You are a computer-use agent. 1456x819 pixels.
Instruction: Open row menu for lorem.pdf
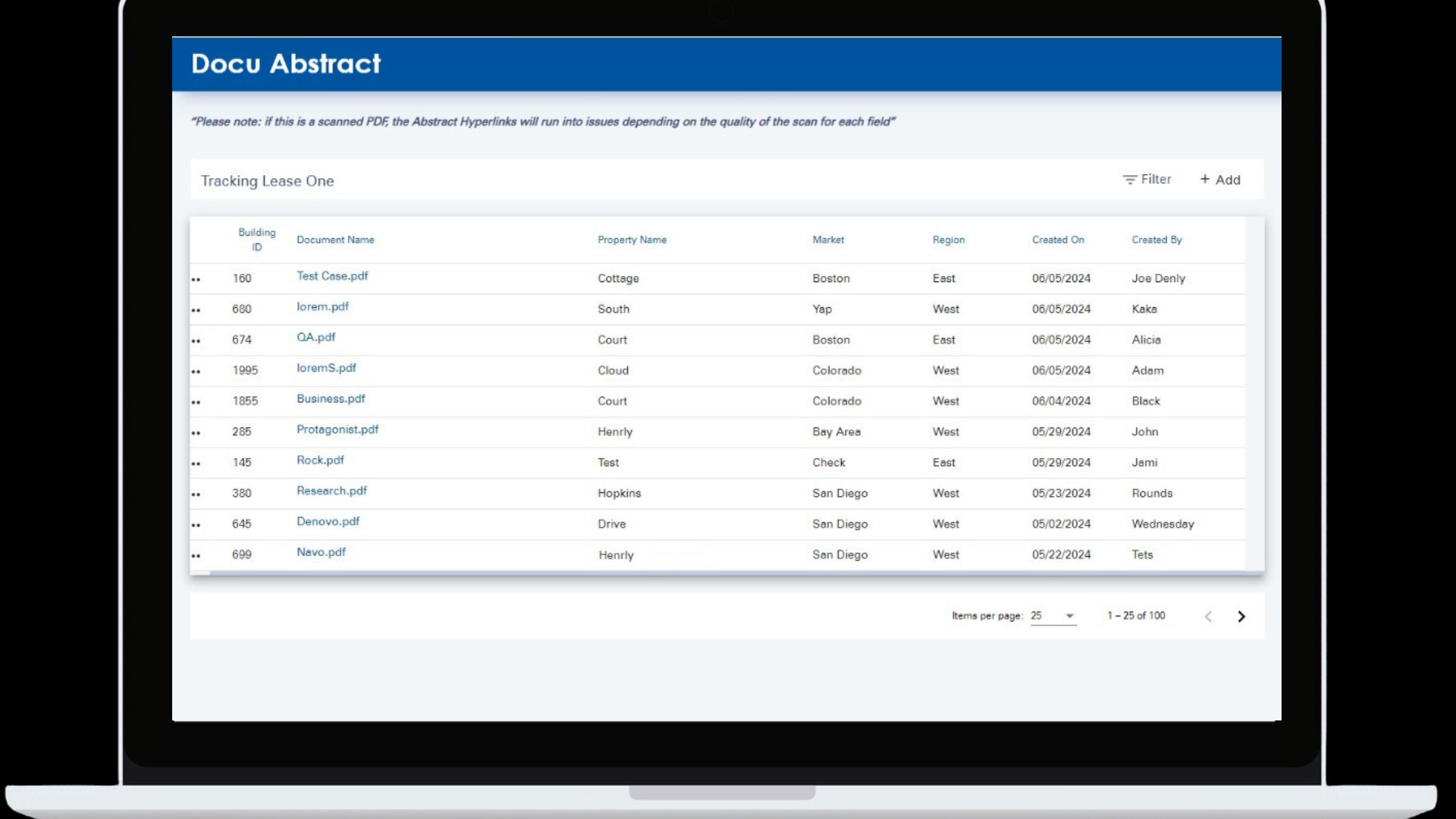[x=196, y=310]
